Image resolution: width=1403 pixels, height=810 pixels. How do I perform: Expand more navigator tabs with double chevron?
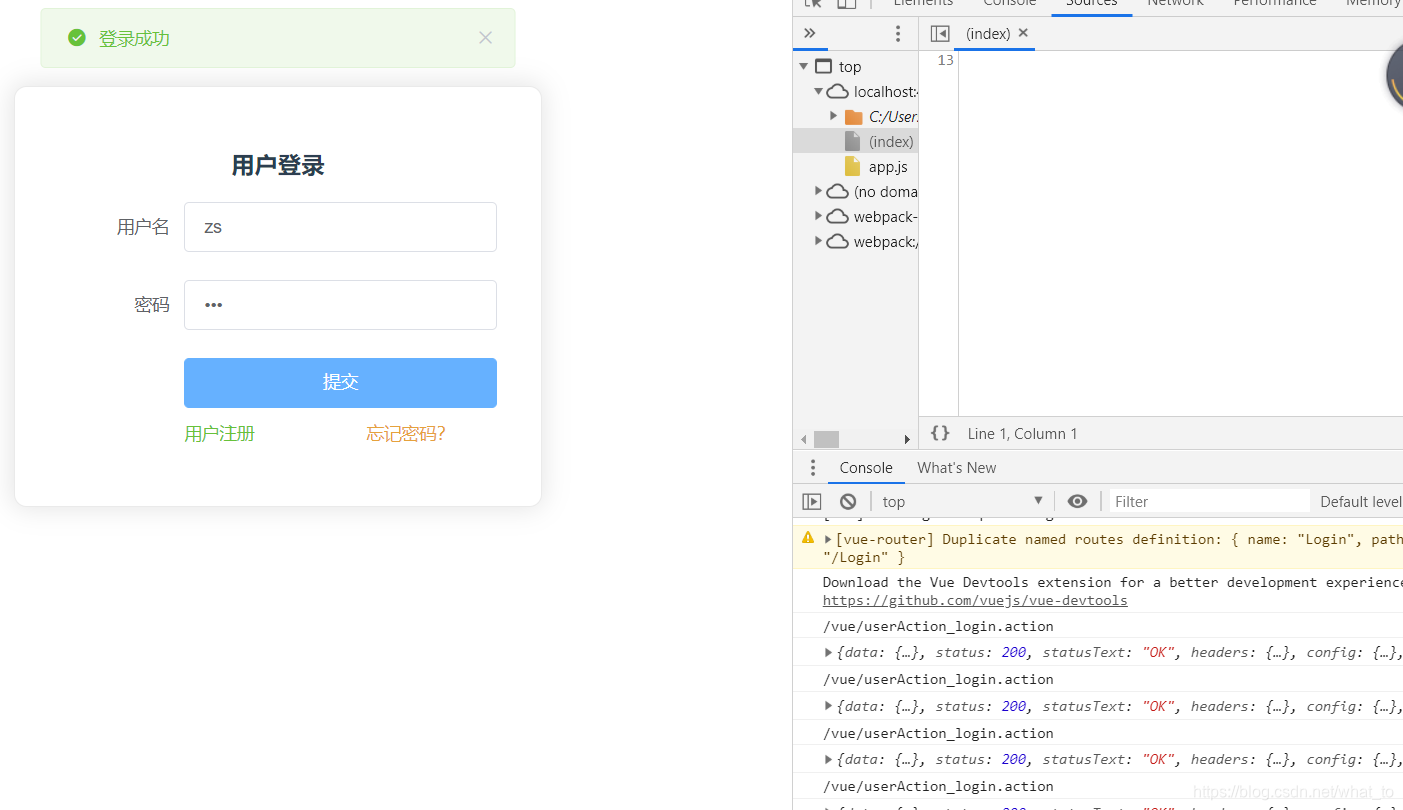click(x=810, y=33)
